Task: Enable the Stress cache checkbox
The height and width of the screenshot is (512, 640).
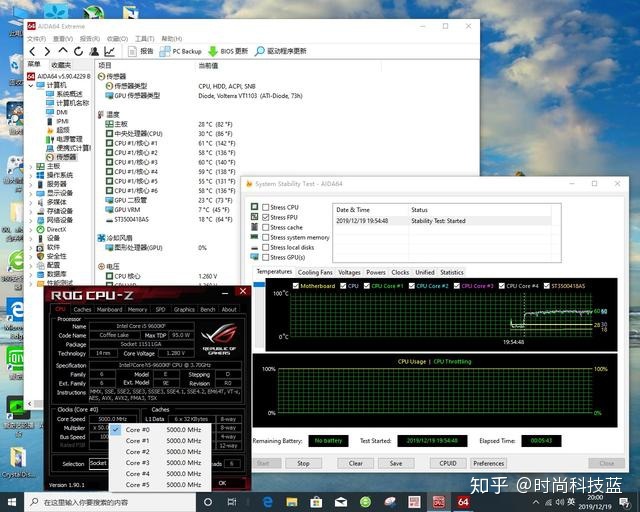Action: pos(266,227)
